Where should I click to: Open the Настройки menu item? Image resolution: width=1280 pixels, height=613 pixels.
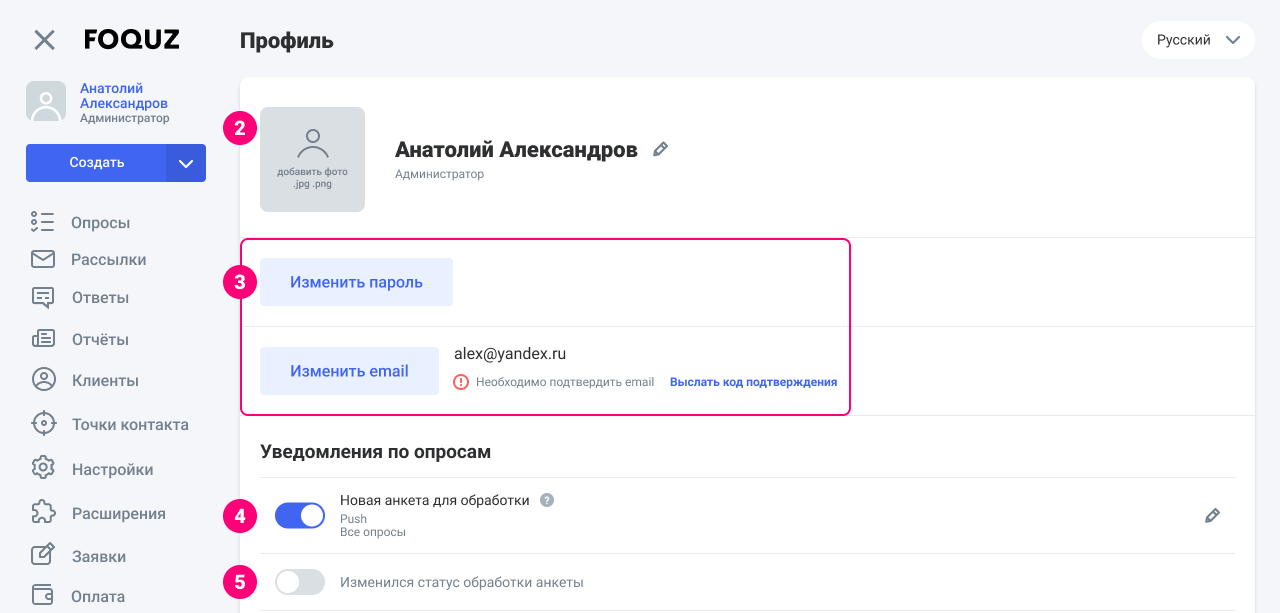click(x=112, y=469)
